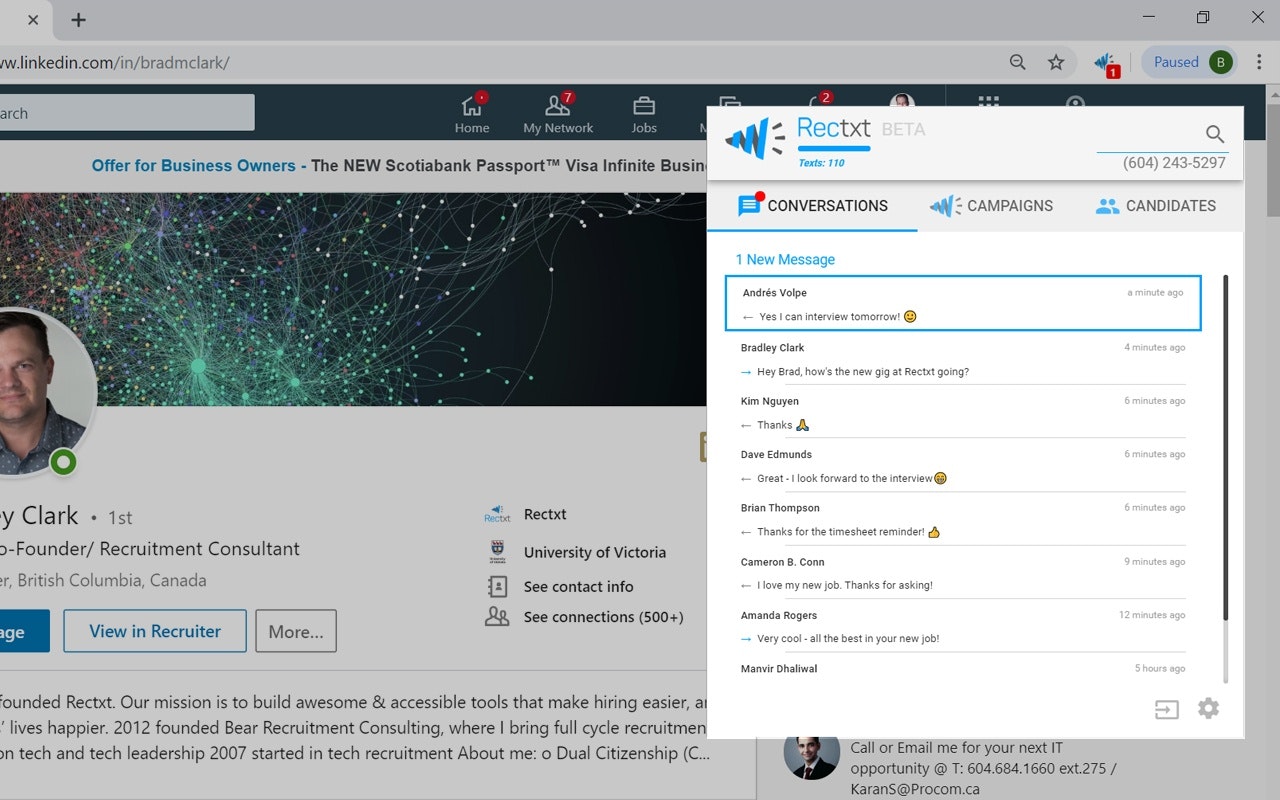
Task: Click the phone number (604) 243-5297
Action: click(1174, 163)
